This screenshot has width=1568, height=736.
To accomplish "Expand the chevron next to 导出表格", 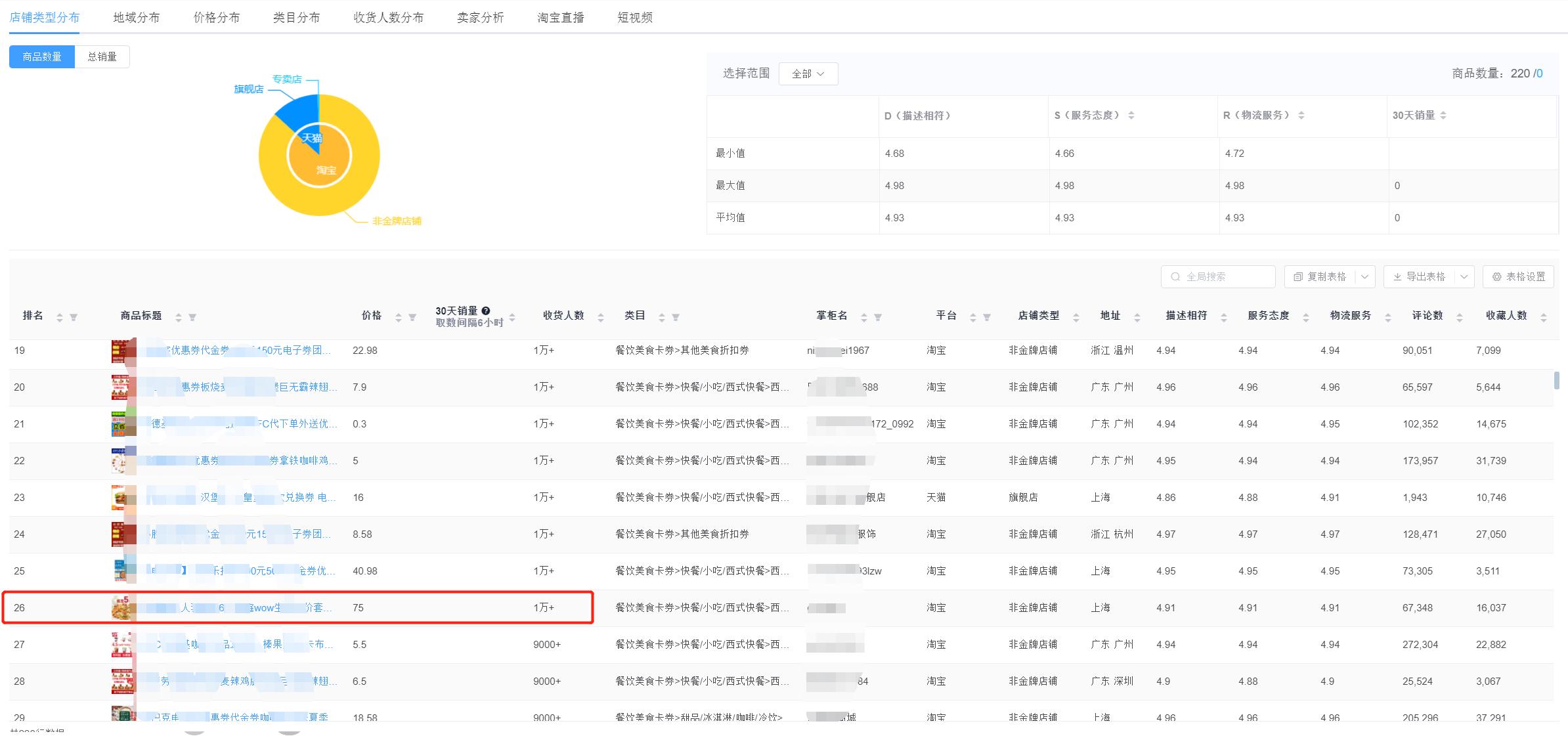I will [x=1464, y=277].
